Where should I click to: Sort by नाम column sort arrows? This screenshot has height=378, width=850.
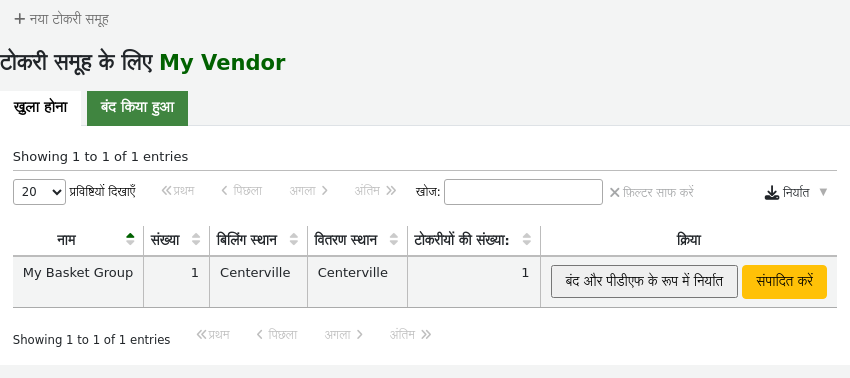tap(130, 240)
